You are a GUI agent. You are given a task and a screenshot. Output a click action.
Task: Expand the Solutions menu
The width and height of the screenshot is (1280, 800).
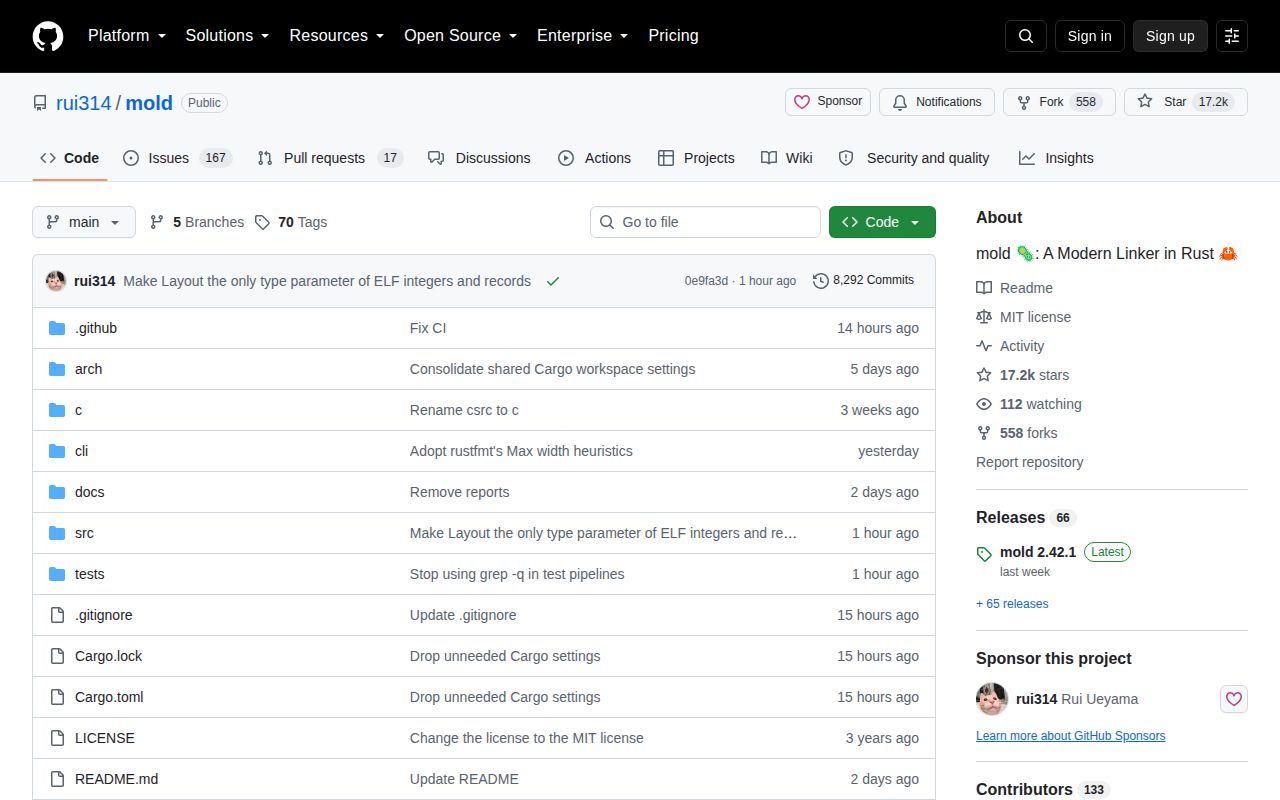227,36
